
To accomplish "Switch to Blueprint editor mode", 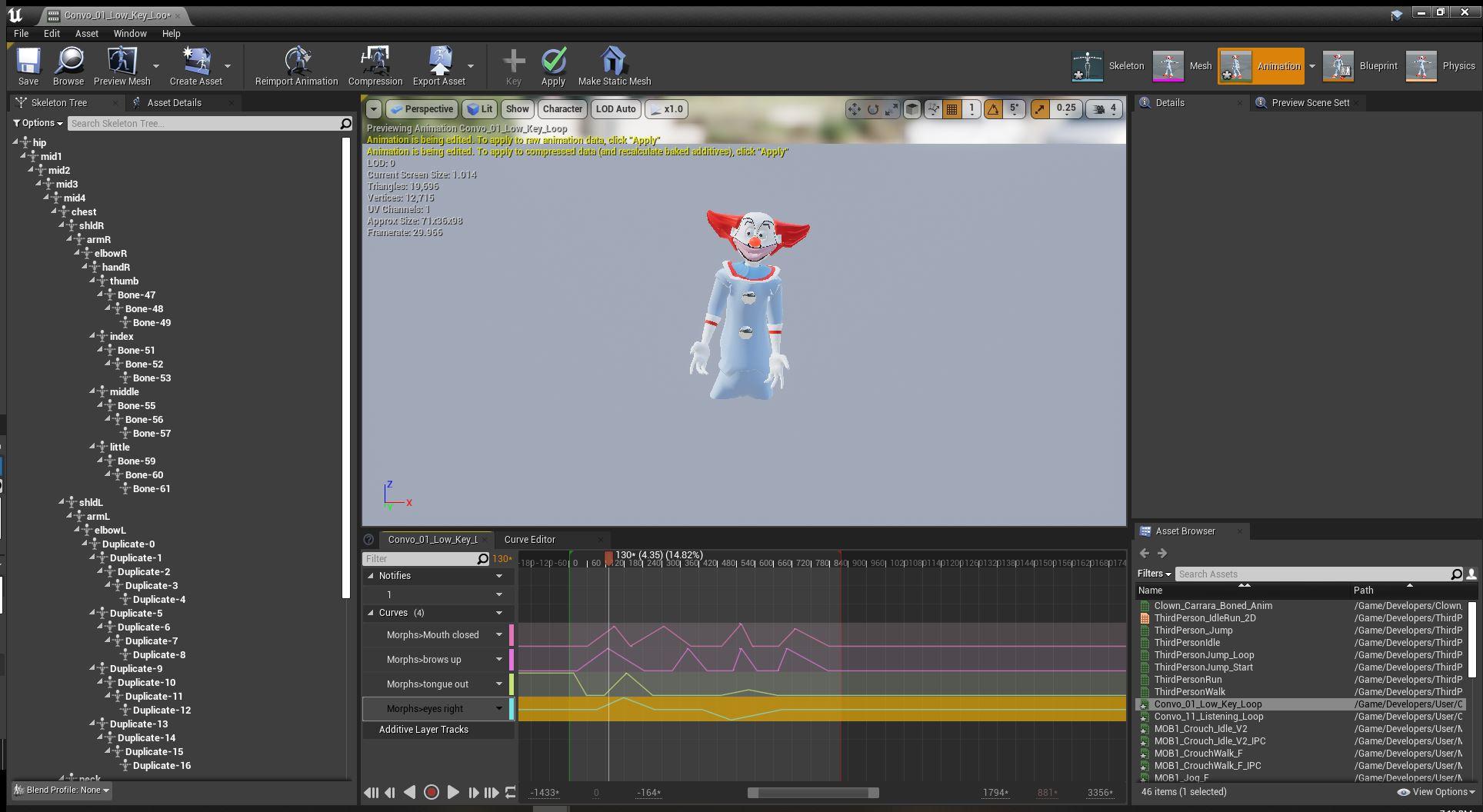I will pyautogui.click(x=1360, y=66).
